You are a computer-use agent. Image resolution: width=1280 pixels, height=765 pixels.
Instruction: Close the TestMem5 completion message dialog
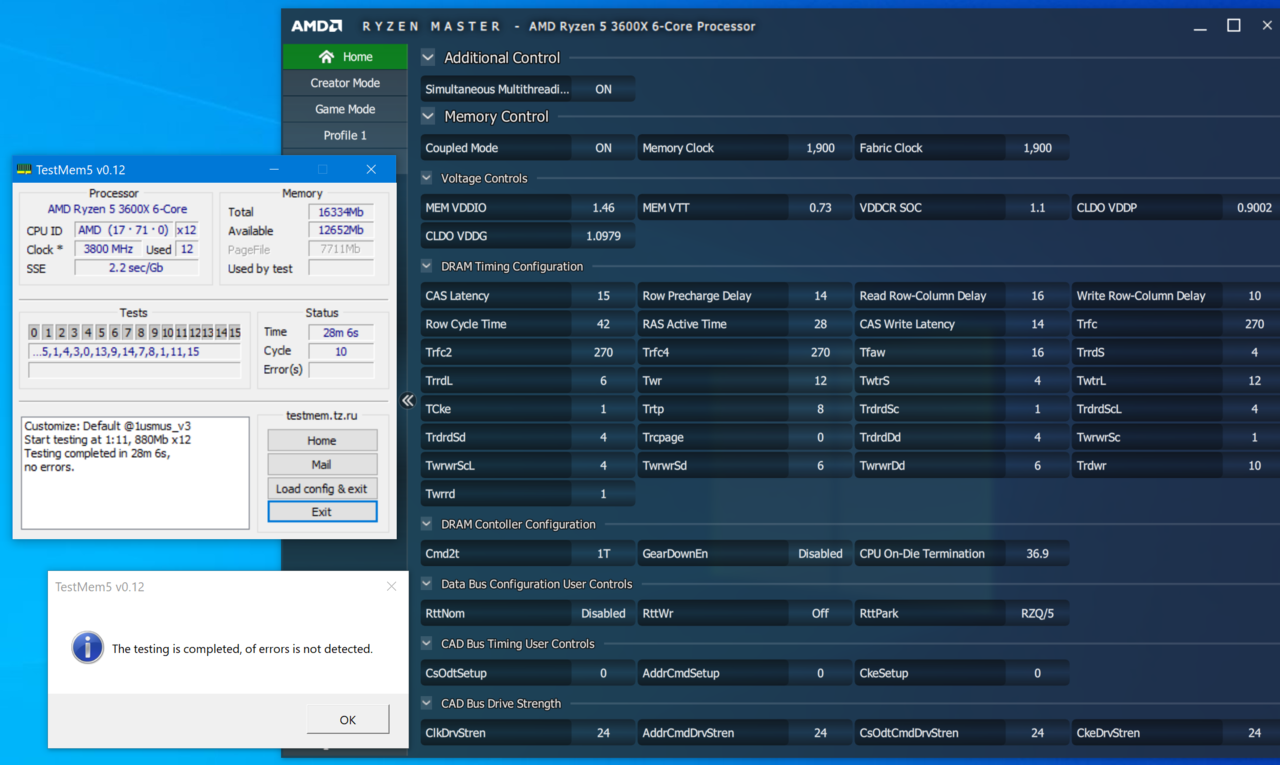391,586
